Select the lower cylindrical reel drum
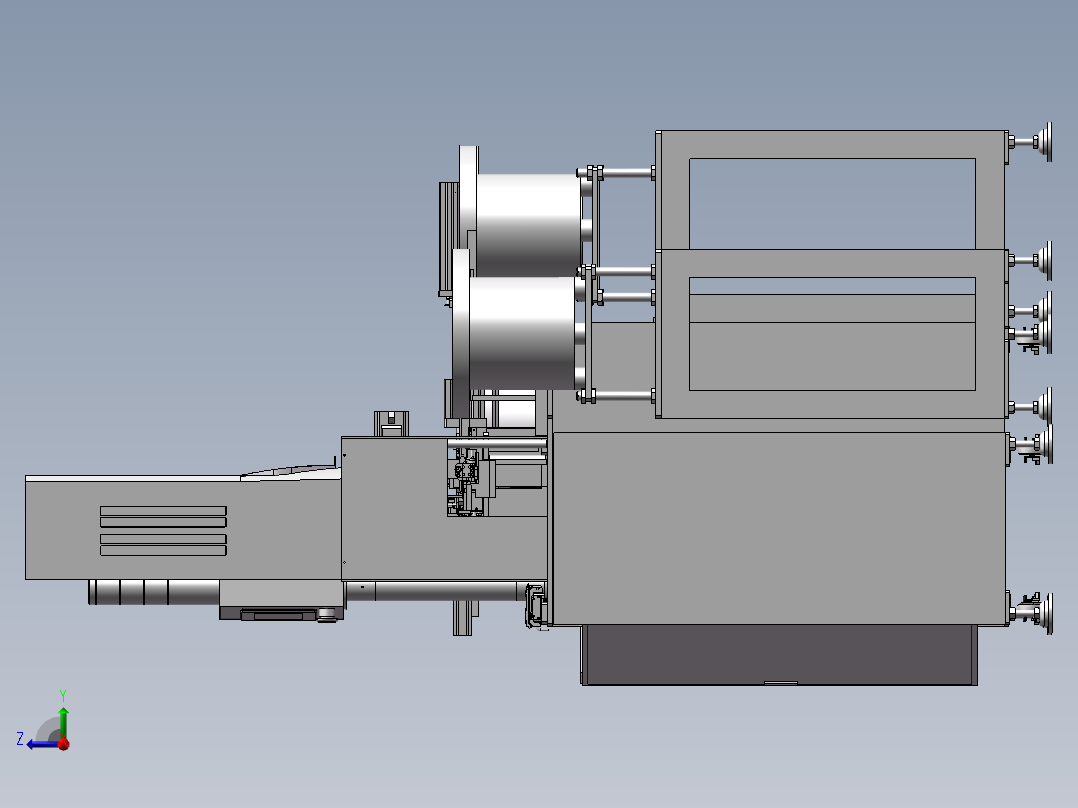Screen dimensions: 1078x808 click(522, 333)
